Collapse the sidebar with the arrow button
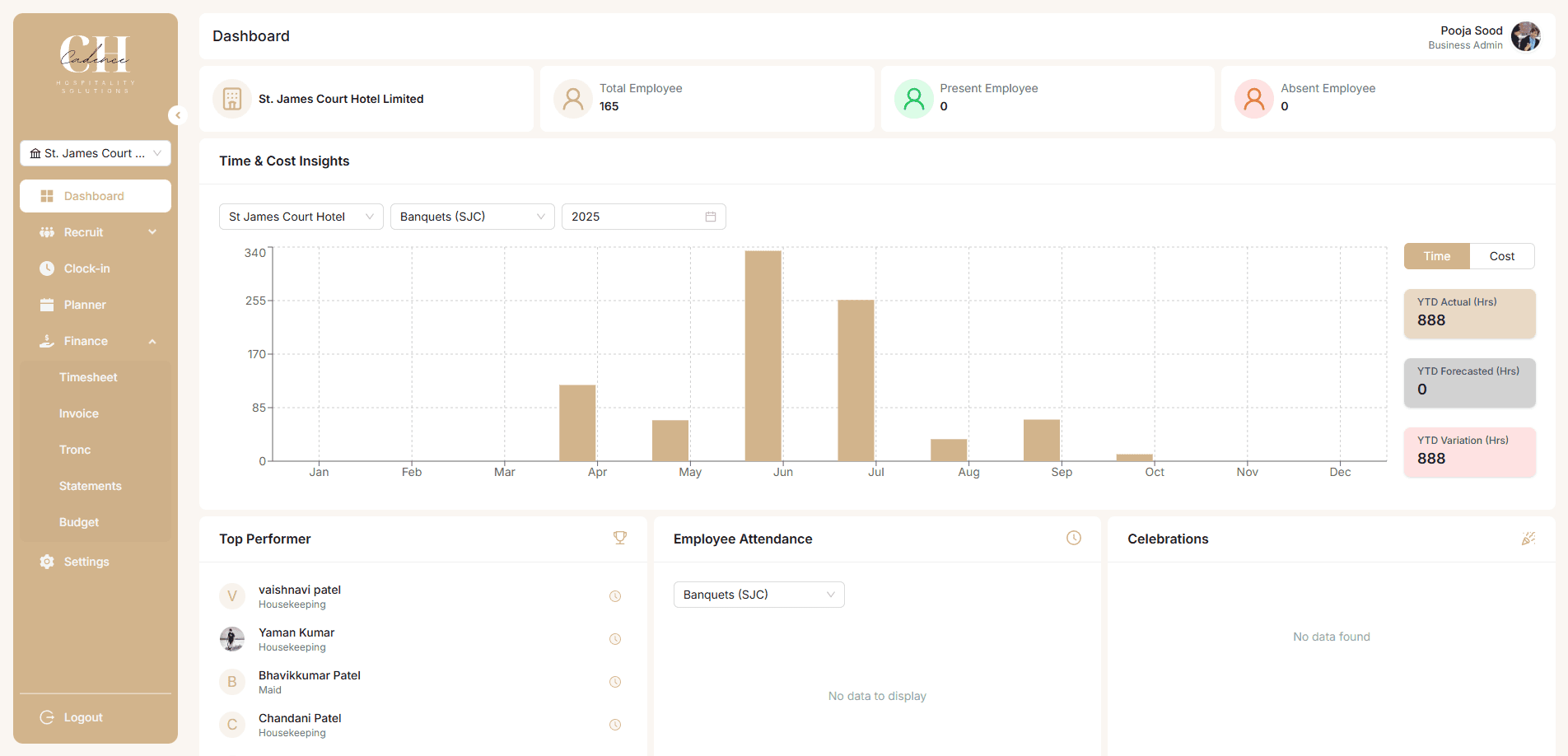The height and width of the screenshot is (756, 1568). tap(177, 115)
